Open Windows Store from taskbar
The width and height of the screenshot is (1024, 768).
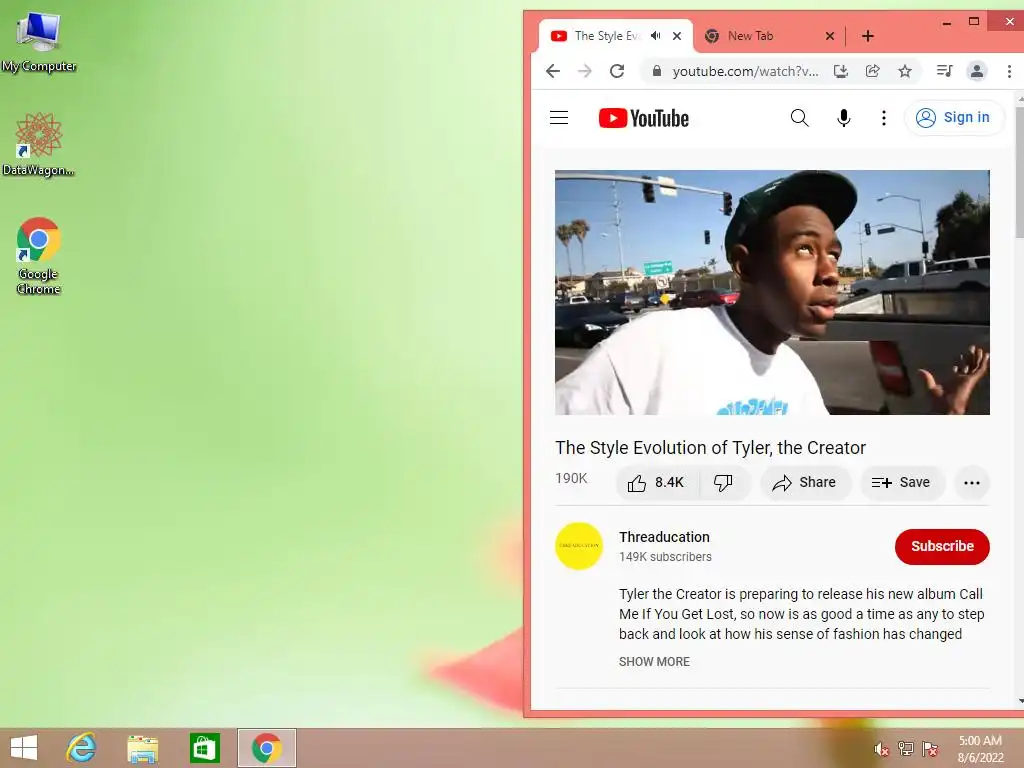(x=204, y=748)
